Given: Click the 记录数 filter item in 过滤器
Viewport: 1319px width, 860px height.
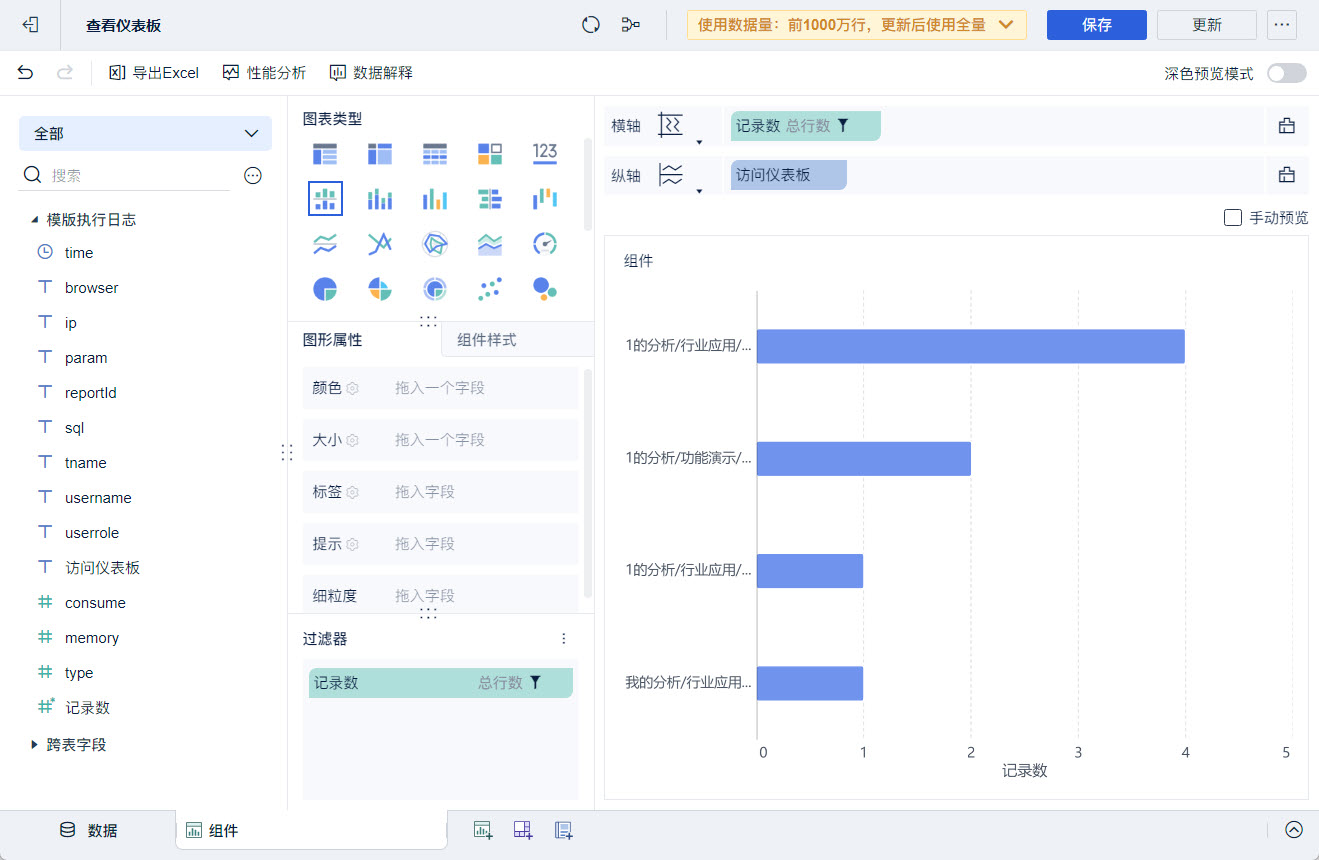Looking at the screenshot, I should [x=441, y=683].
